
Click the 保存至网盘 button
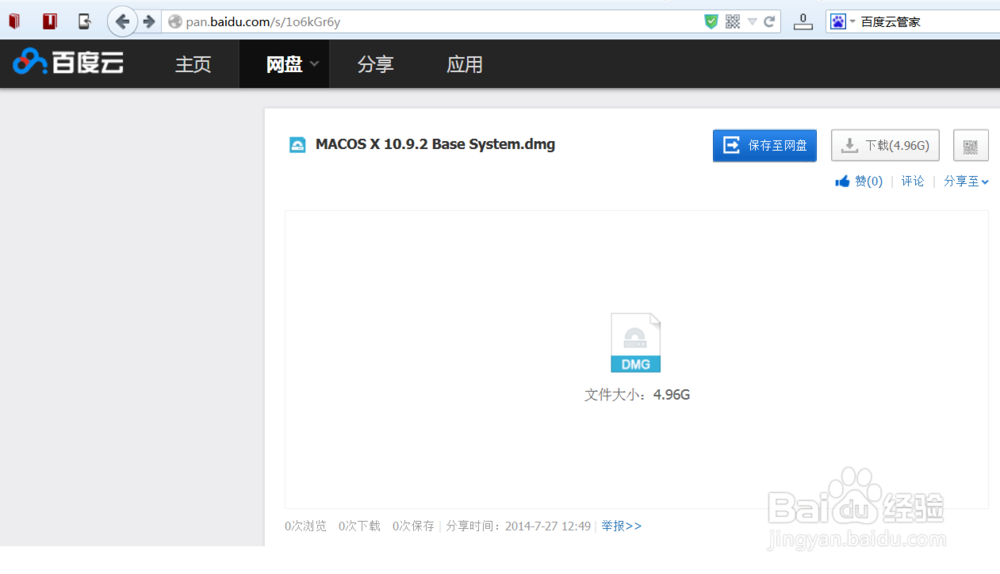[765, 145]
